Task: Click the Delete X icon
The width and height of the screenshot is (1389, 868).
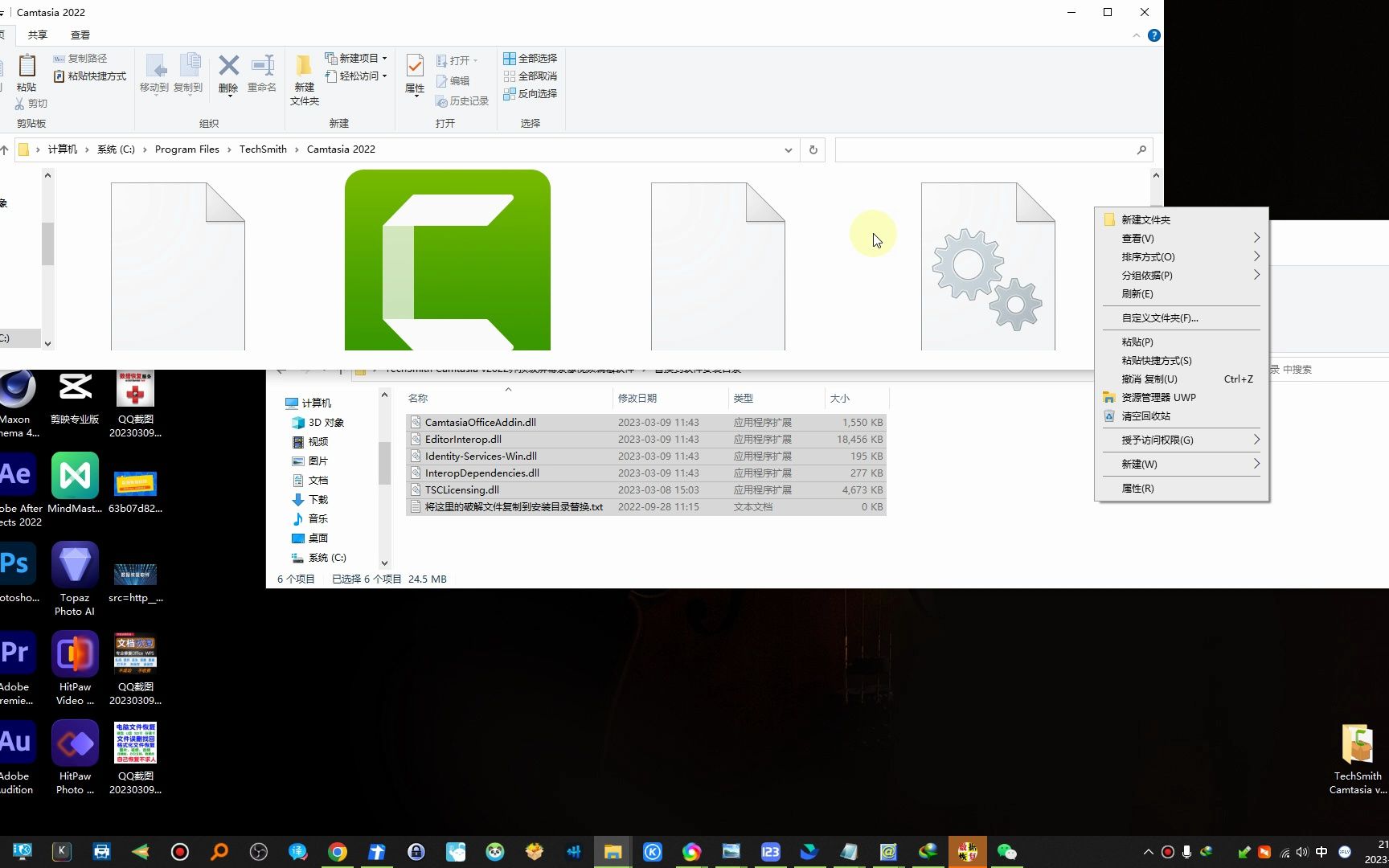Action: [228, 74]
